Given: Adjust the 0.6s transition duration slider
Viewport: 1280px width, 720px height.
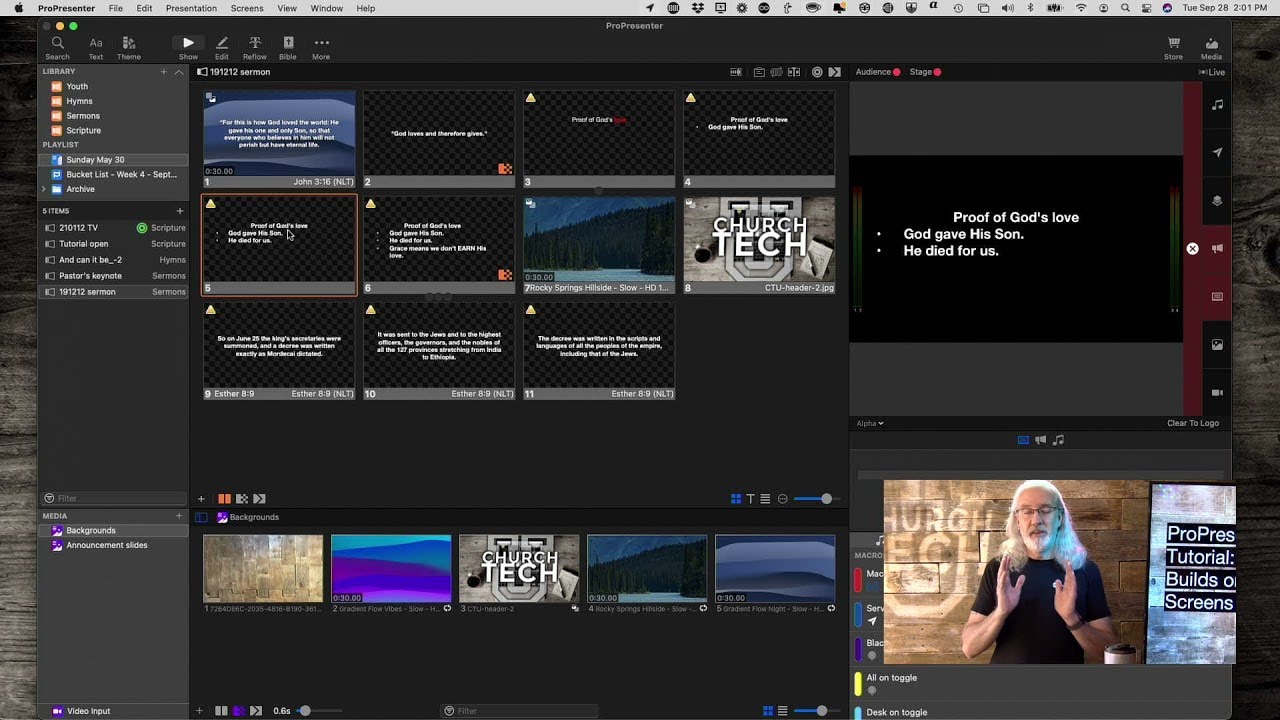Looking at the screenshot, I should pos(318,711).
